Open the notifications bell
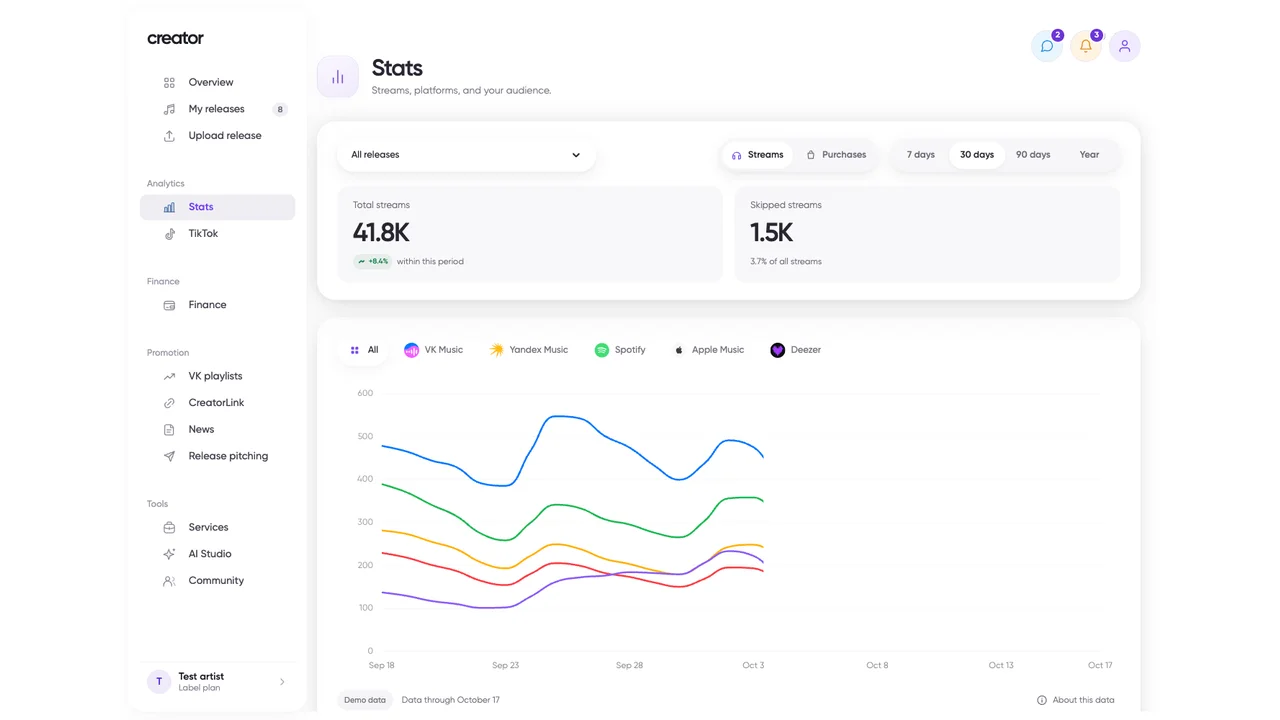Viewport: 1280px width, 720px height. (x=1086, y=46)
